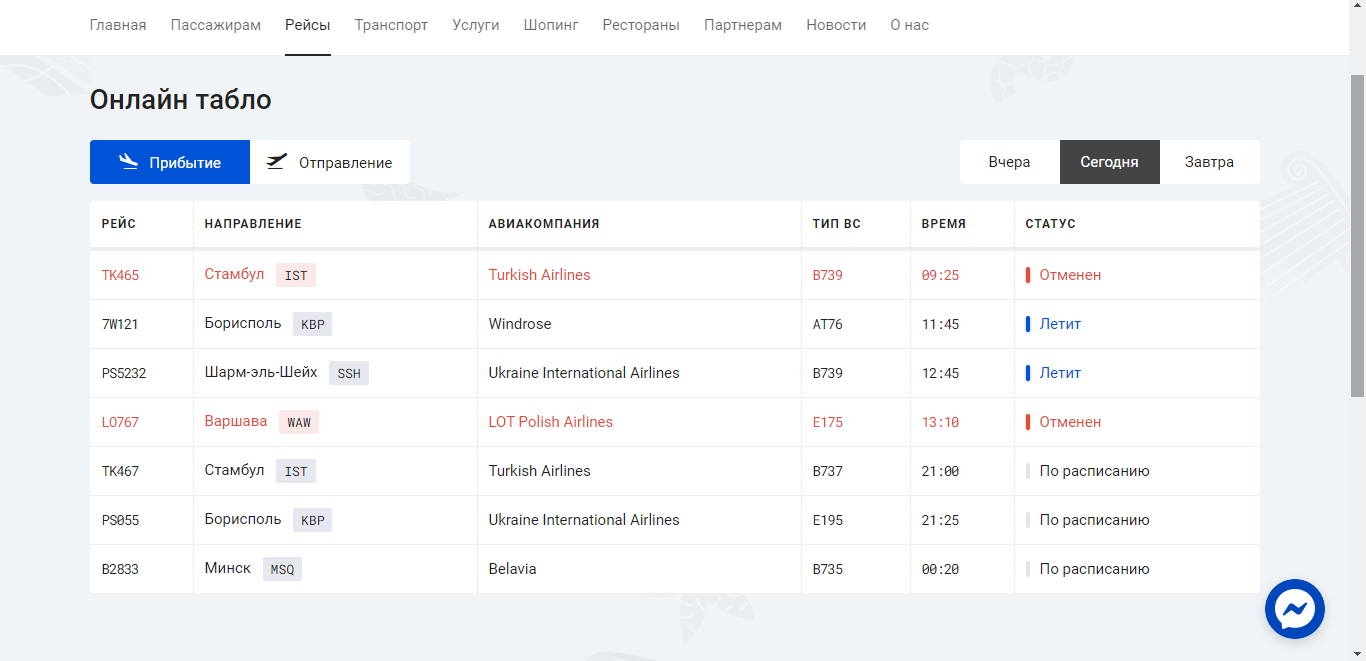Click Turkish Airlines in TK465 row
Viewport: 1366px width, 661px height.
tap(540, 275)
